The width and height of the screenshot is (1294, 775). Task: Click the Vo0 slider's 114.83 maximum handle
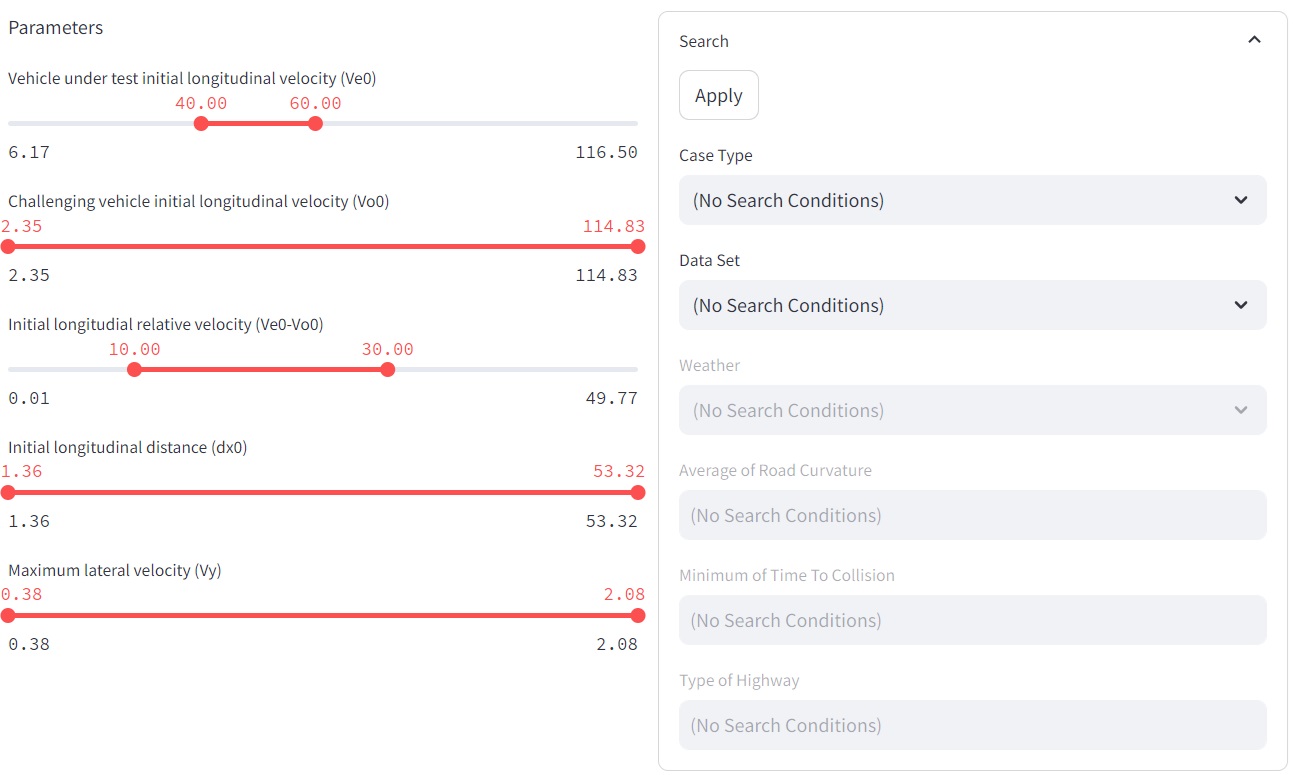tap(638, 246)
